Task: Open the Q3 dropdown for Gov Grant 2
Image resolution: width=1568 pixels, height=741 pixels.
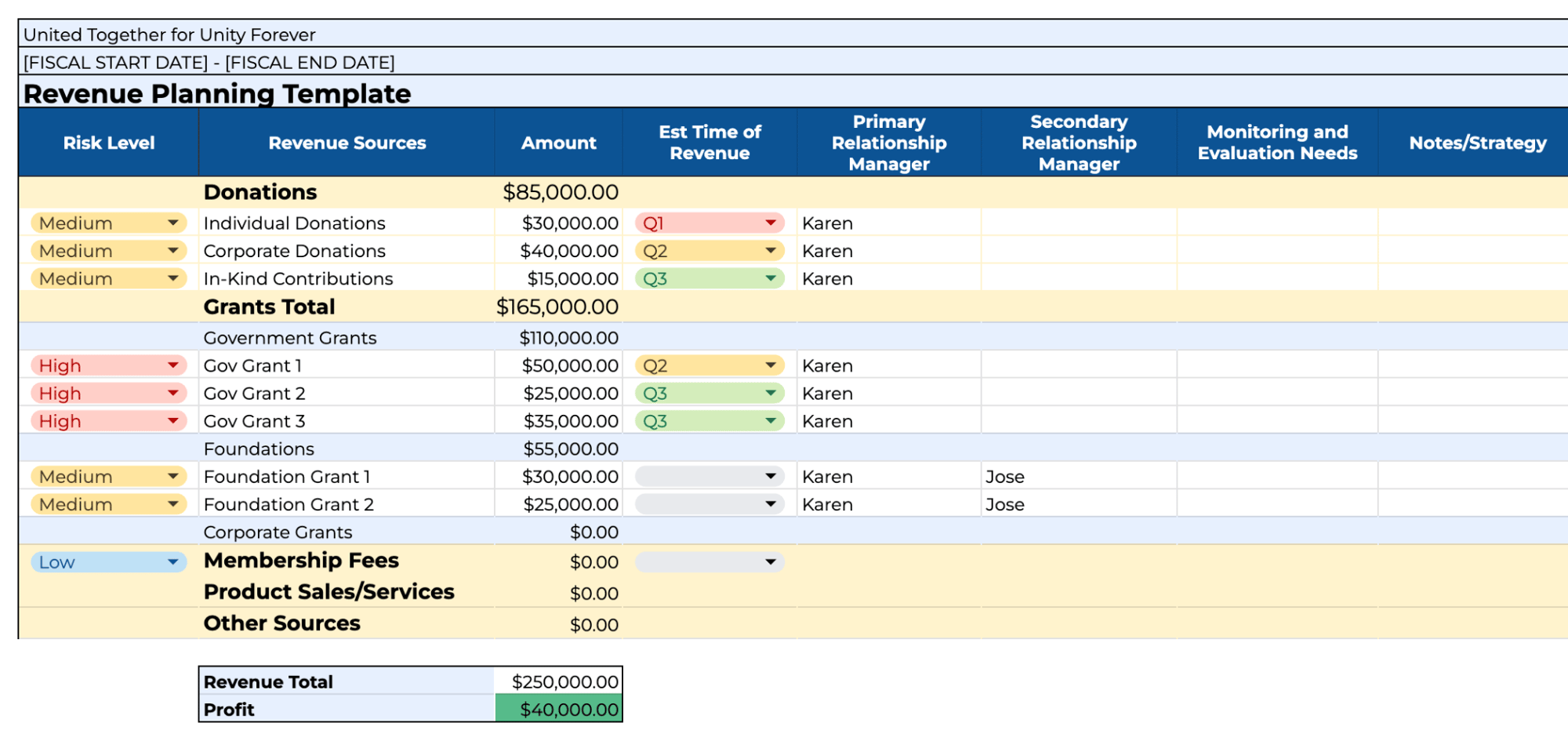Action: pos(710,393)
